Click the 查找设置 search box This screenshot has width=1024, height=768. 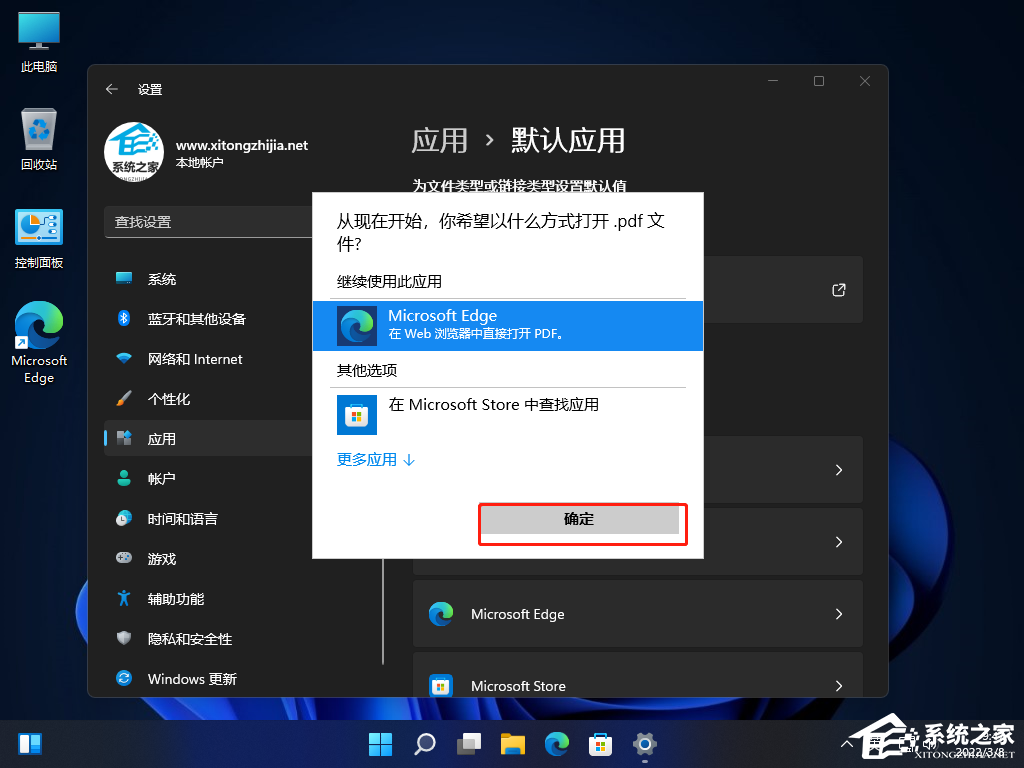pos(210,222)
